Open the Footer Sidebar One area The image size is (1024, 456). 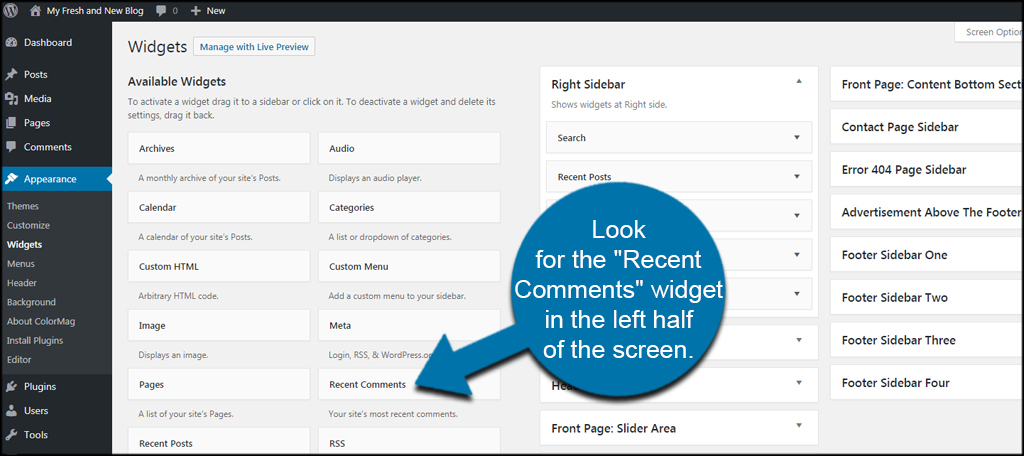click(x=894, y=255)
